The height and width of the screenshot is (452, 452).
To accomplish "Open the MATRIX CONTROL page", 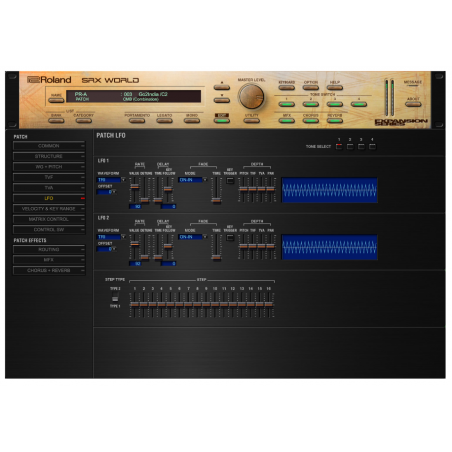I will pos(49,219).
